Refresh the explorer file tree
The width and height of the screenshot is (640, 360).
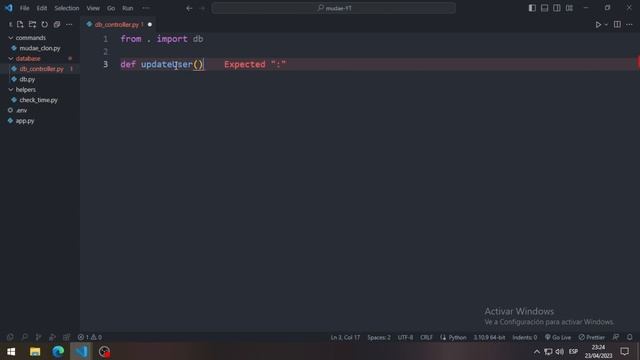click(x=44, y=24)
